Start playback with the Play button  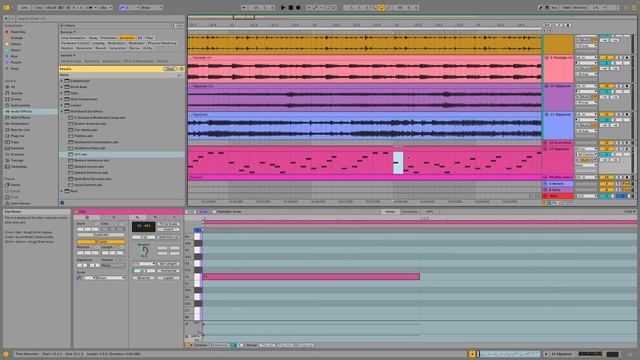click(283, 7)
